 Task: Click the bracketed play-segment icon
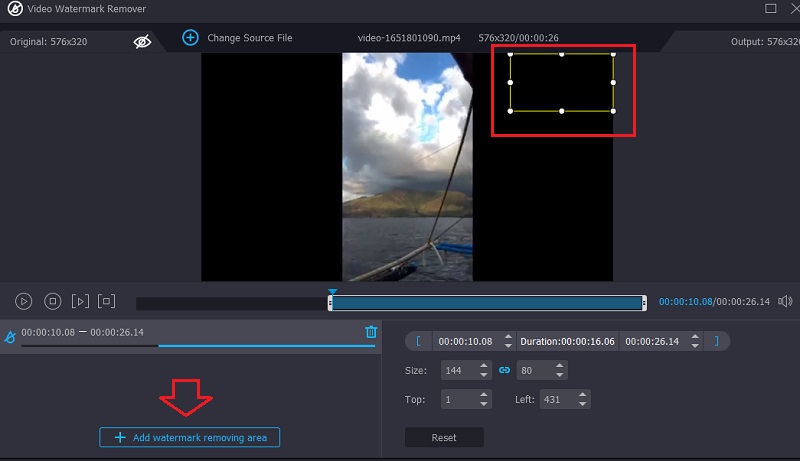pyautogui.click(x=80, y=301)
